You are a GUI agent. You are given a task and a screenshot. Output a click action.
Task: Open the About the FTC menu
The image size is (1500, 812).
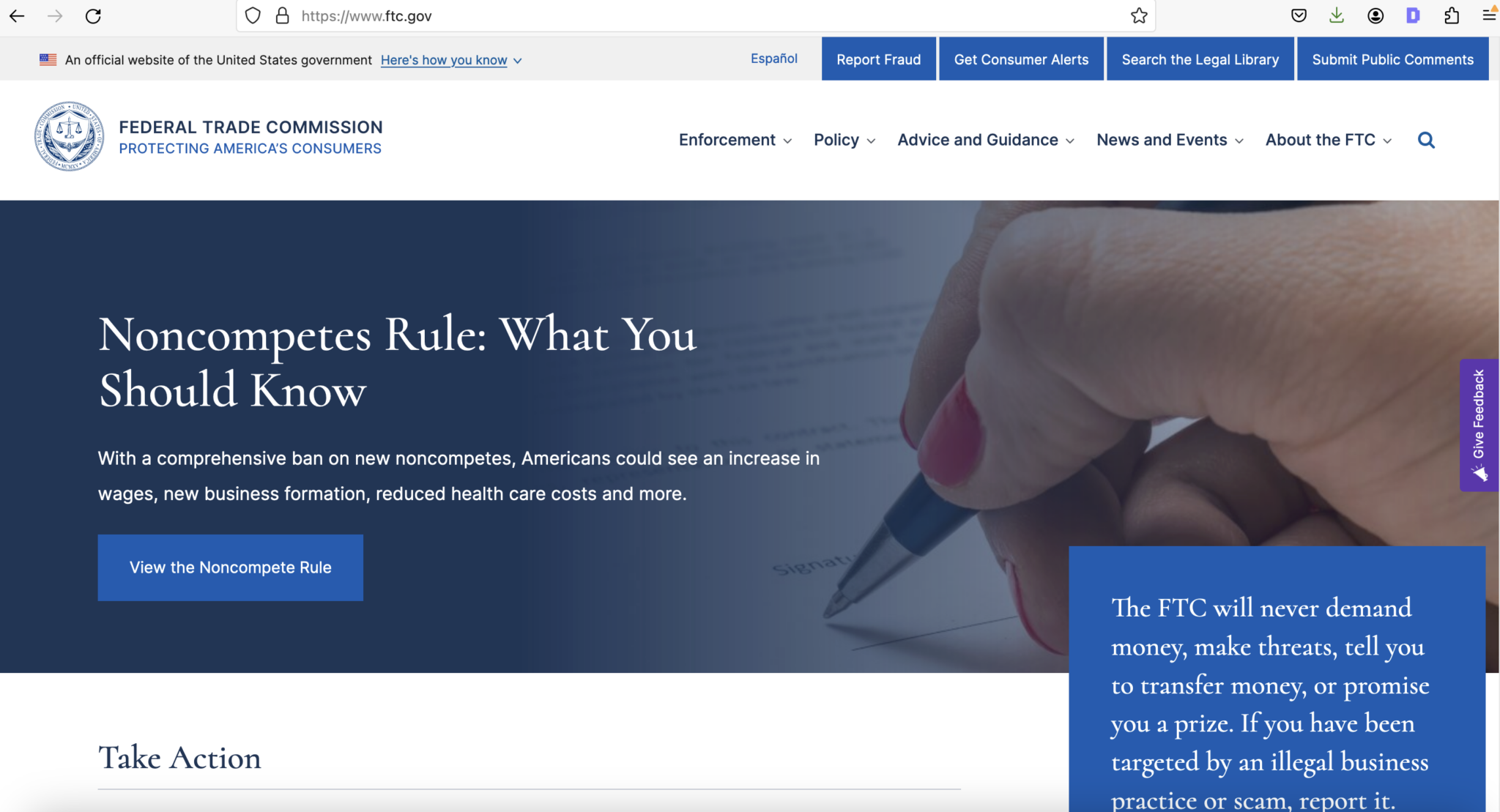coord(1328,140)
